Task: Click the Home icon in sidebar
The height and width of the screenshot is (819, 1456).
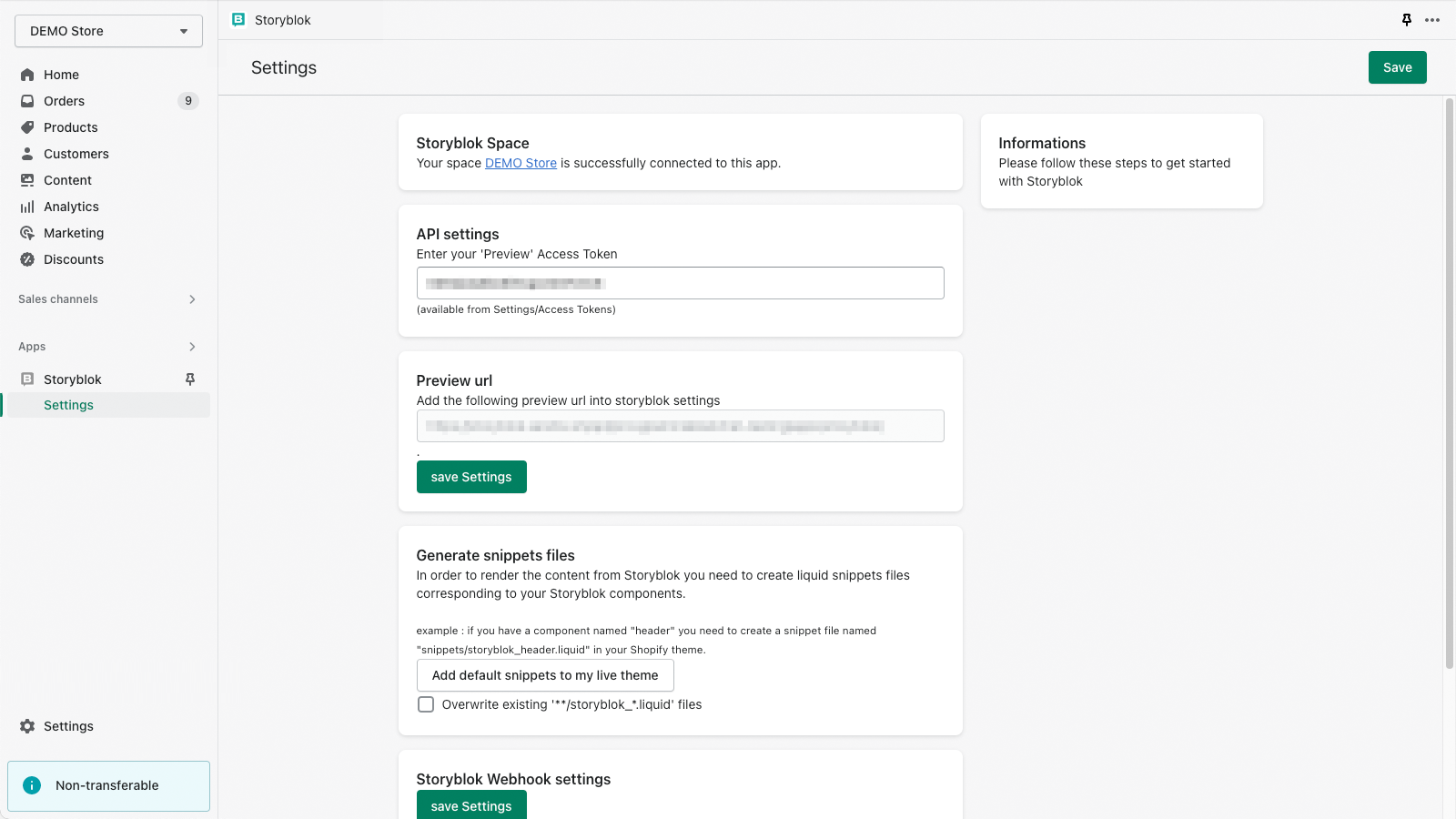Action: tap(27, 75)
